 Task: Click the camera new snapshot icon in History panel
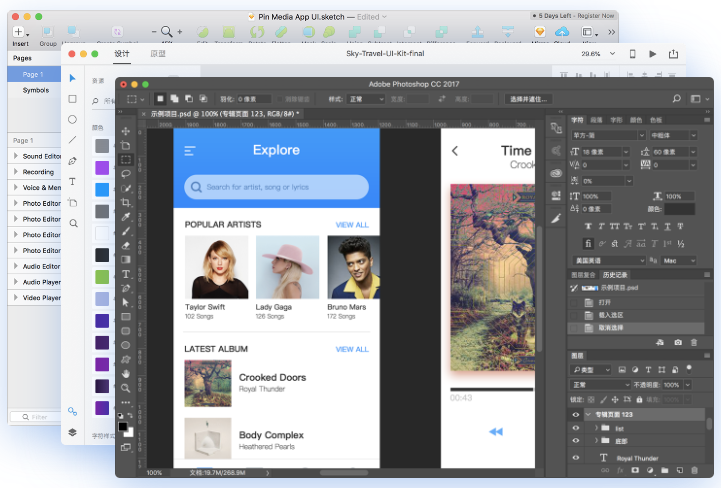tap(678, 342)
